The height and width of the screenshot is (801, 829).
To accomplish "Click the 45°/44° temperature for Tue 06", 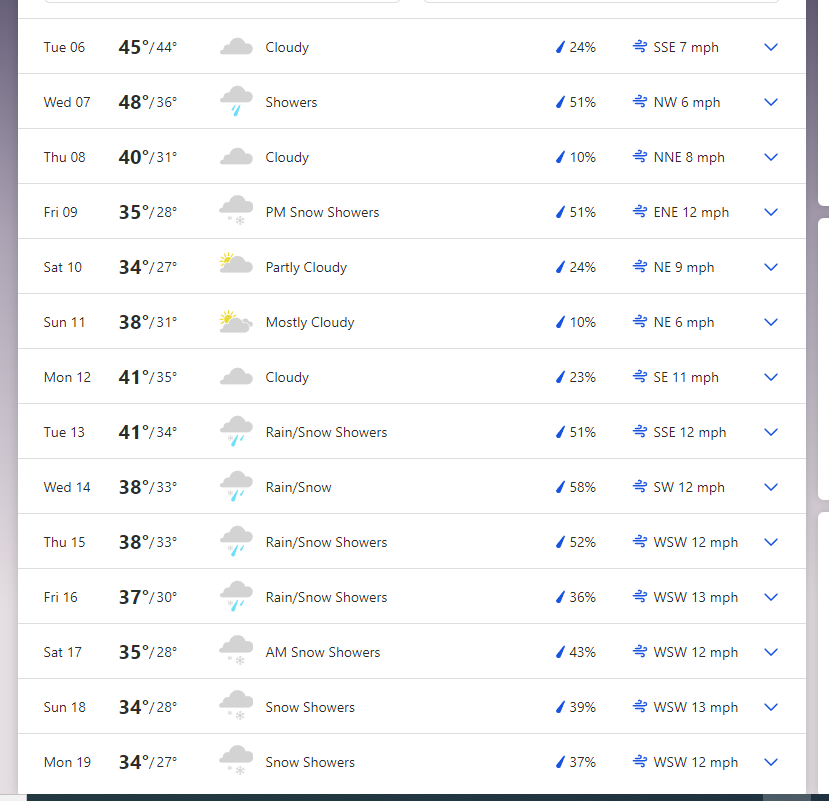I will pyautogui.click(x=148, y=47).
